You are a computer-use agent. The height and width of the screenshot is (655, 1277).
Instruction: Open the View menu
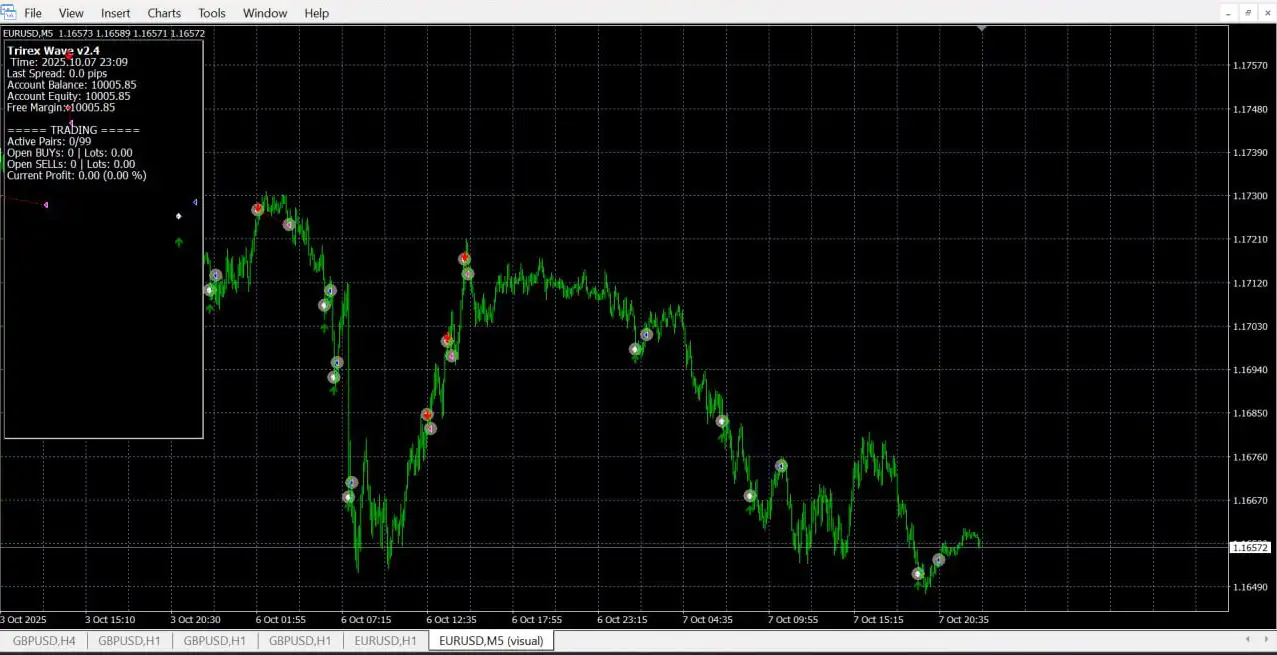(71, 13)
